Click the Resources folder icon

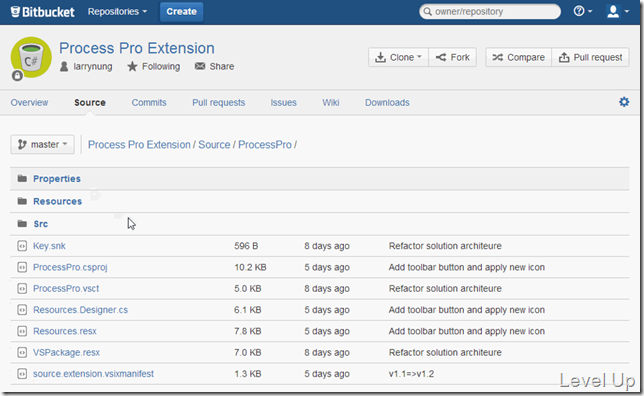[22, 201]
